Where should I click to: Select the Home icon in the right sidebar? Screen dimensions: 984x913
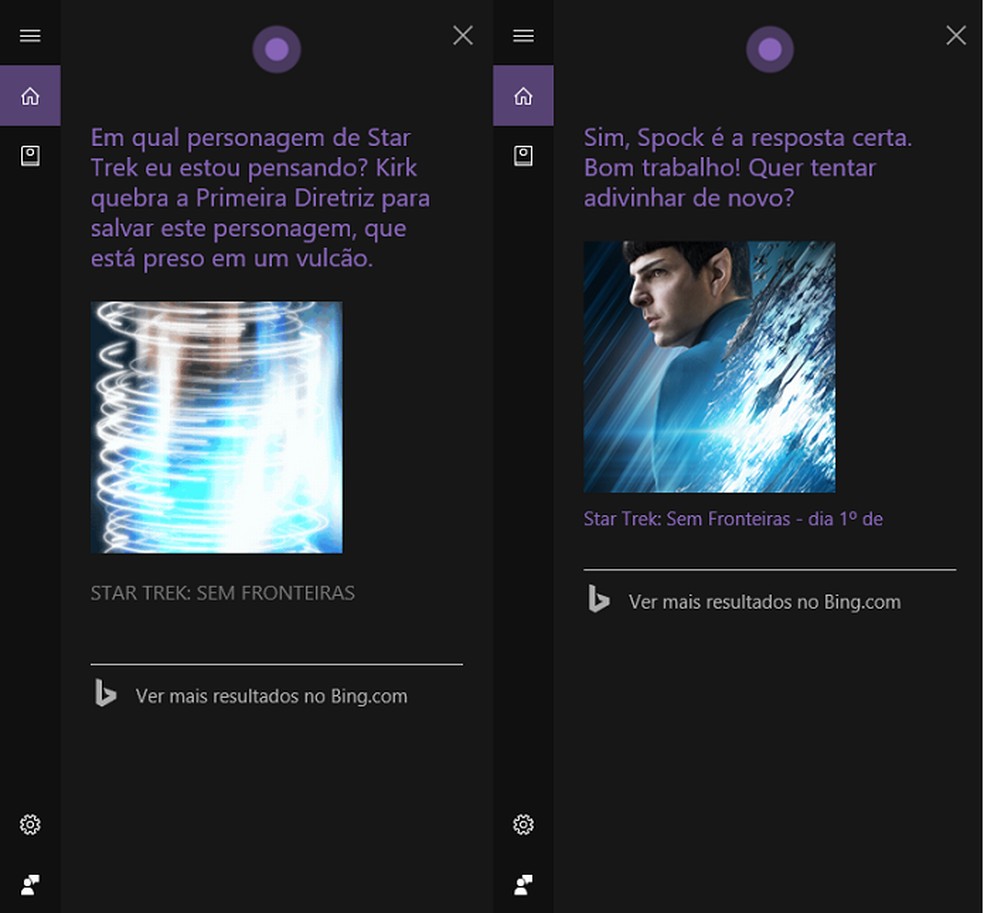point(523,95)
